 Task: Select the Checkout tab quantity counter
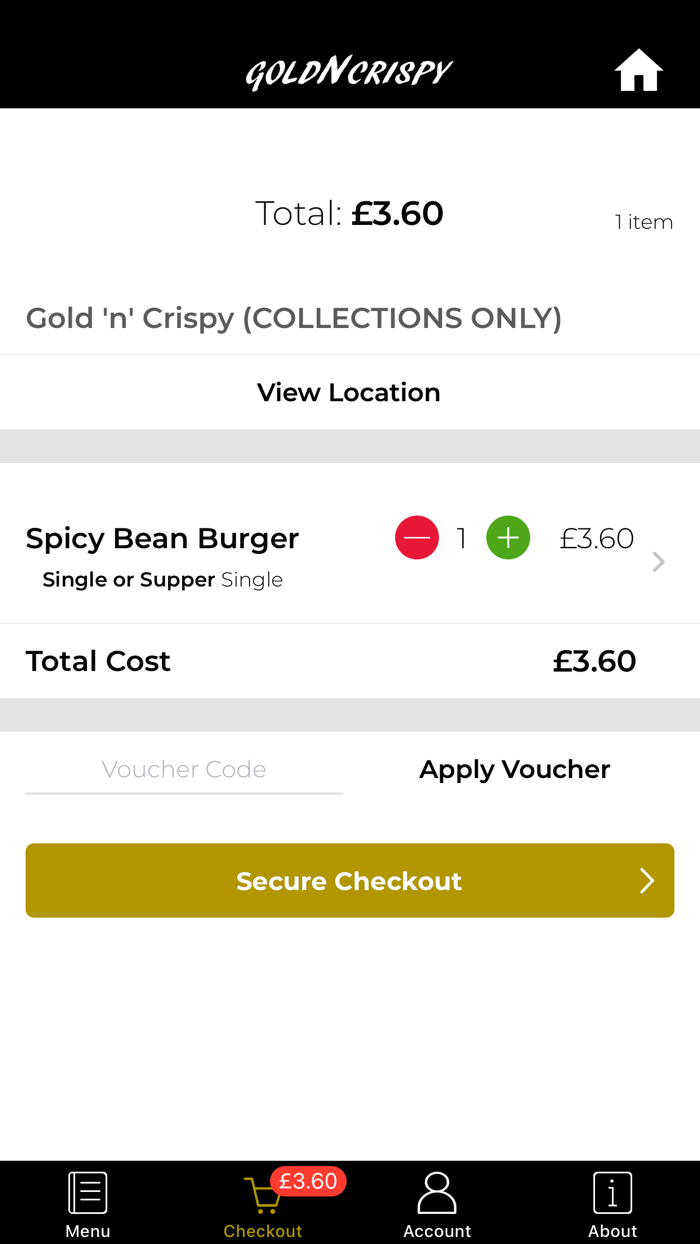tap(309, 1181)
